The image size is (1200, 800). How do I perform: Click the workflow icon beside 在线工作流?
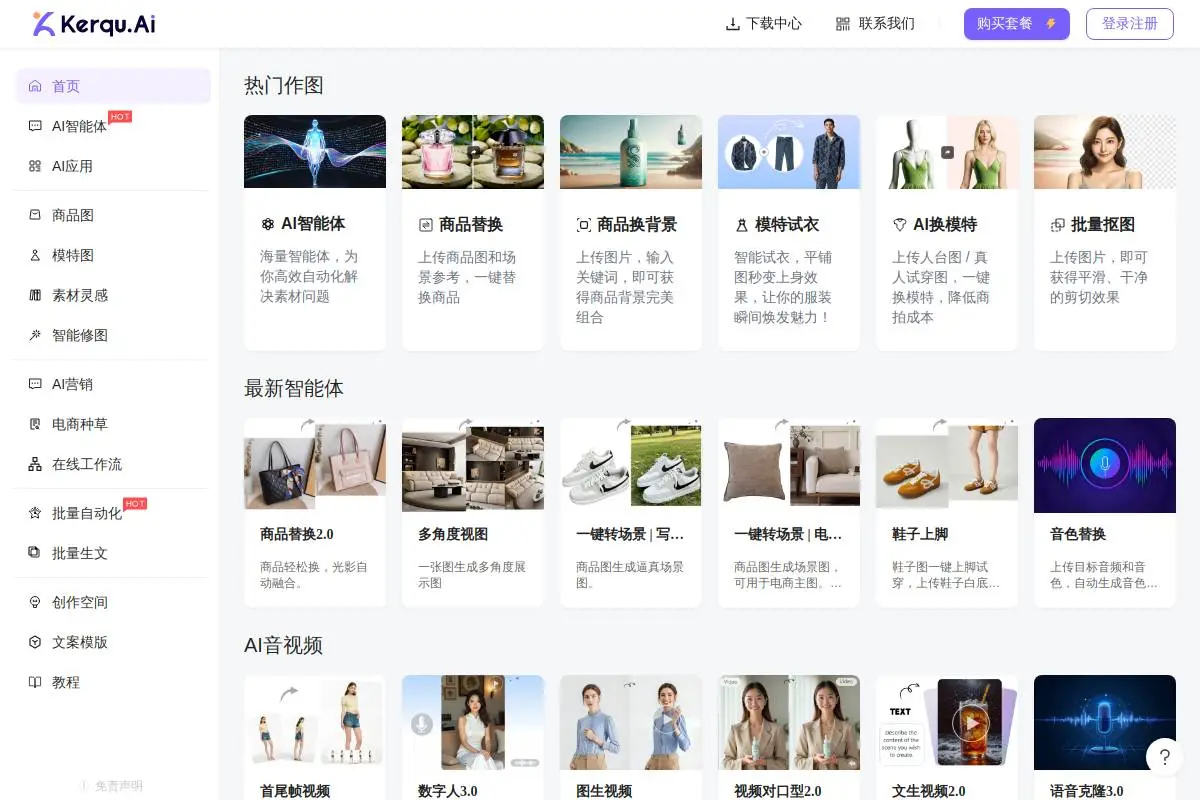(x=35, y=464)
